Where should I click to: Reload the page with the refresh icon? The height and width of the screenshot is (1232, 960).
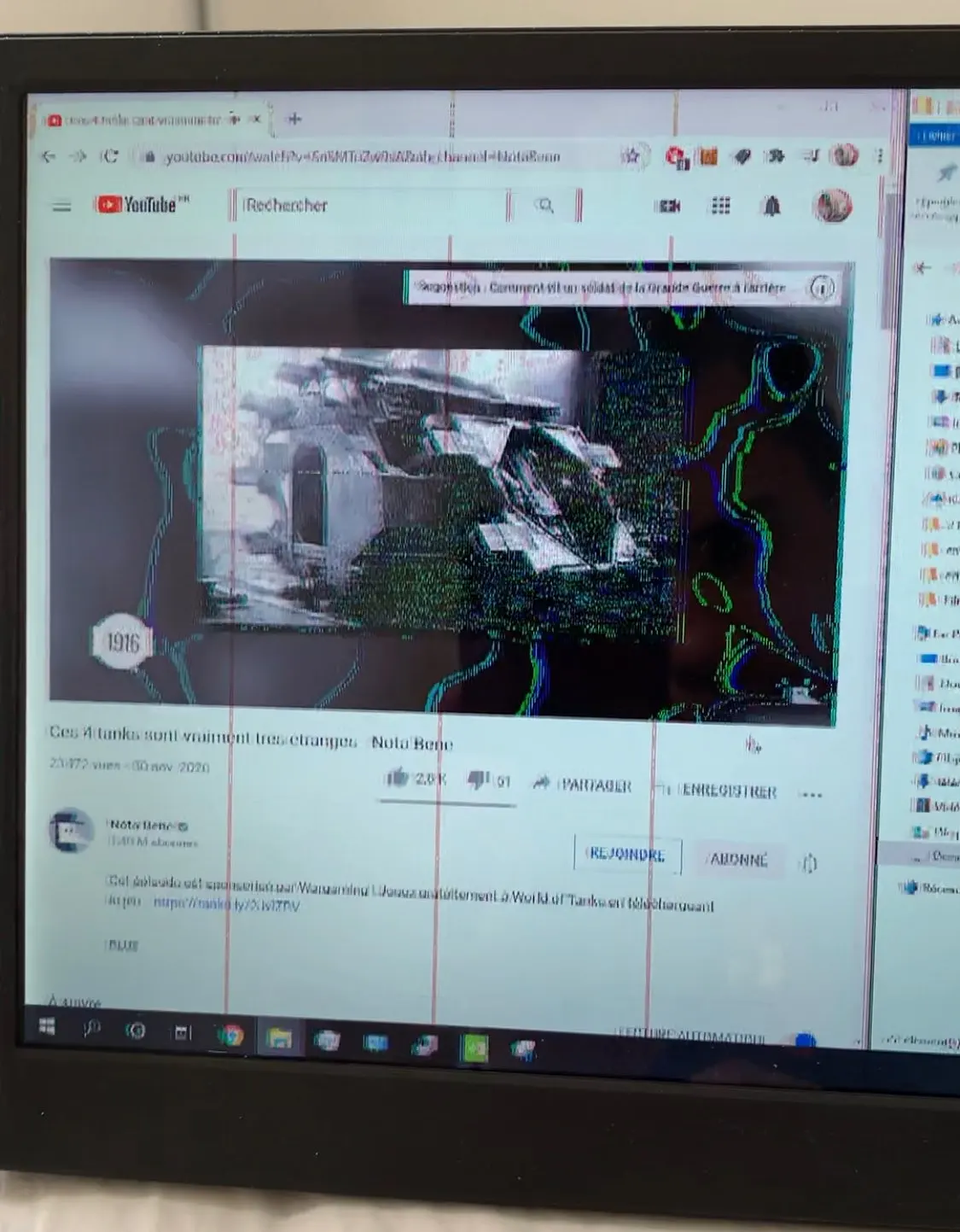(109, 156)
